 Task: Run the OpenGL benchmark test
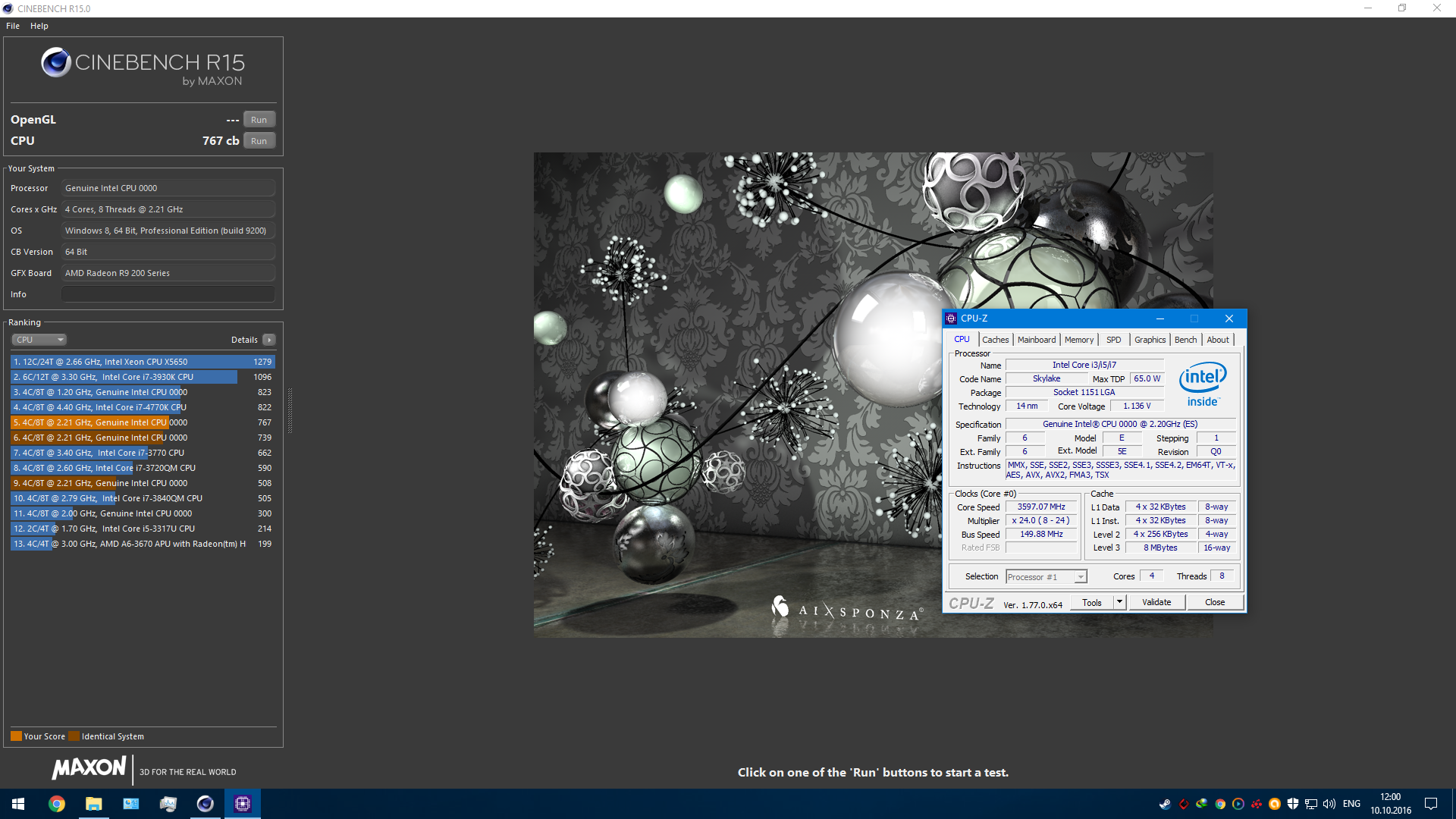click(x=259, y=120)
